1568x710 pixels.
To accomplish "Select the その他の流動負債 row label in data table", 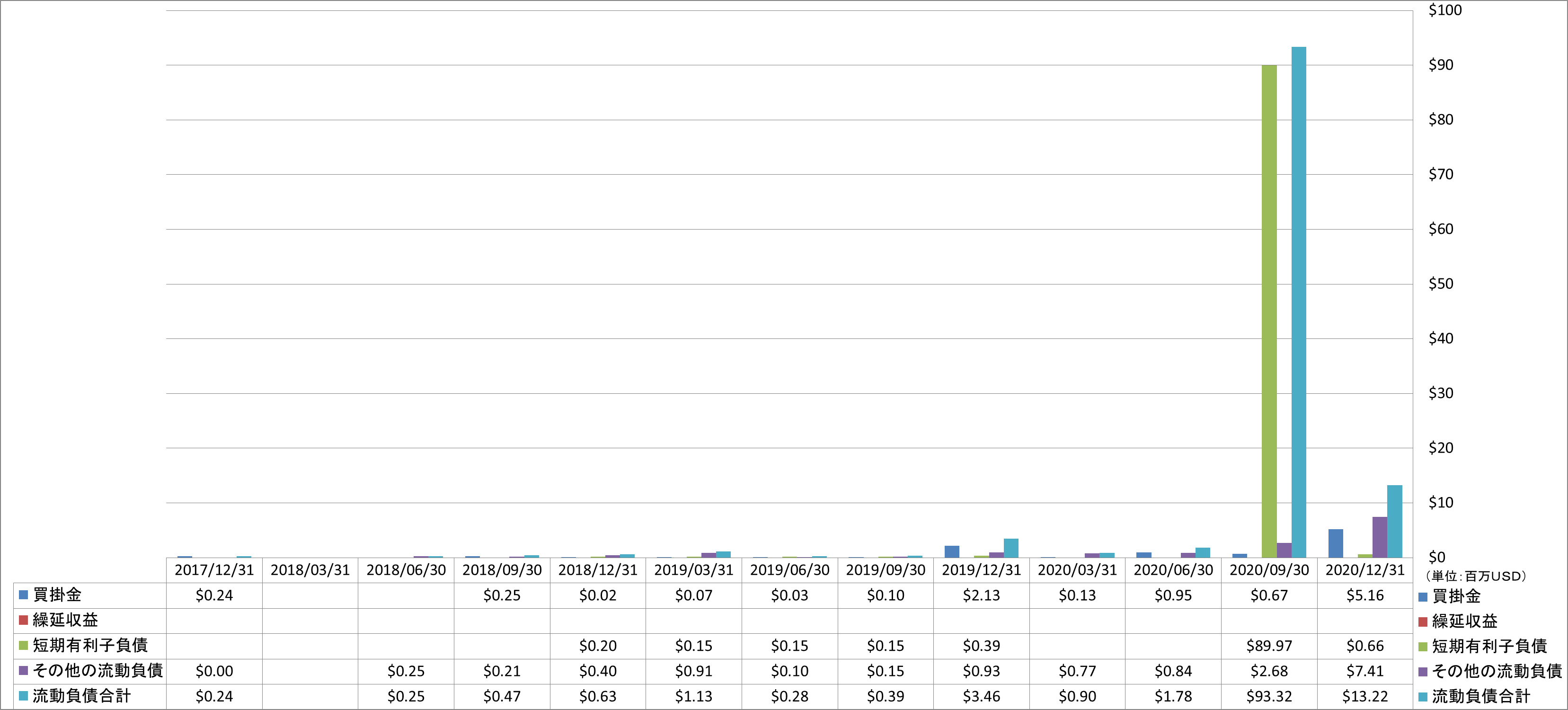I will [x=98, y=670].
